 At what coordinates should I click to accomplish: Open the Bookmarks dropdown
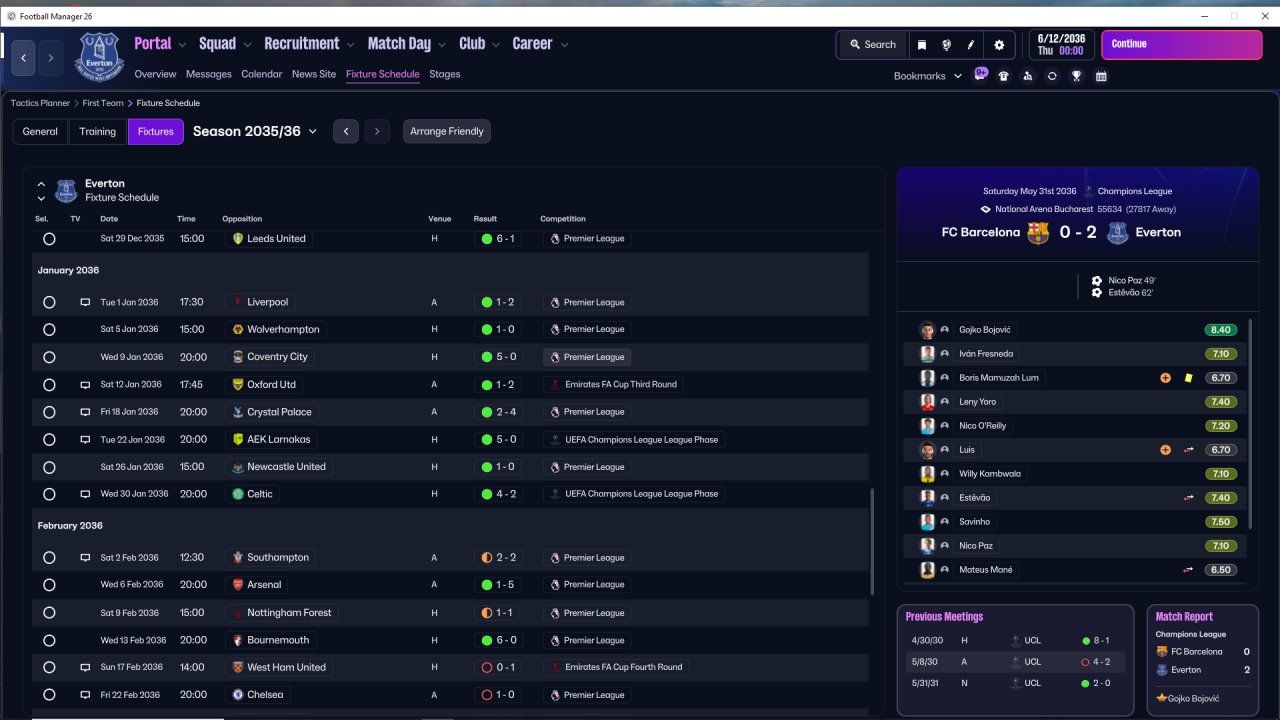tap(928, 76)
